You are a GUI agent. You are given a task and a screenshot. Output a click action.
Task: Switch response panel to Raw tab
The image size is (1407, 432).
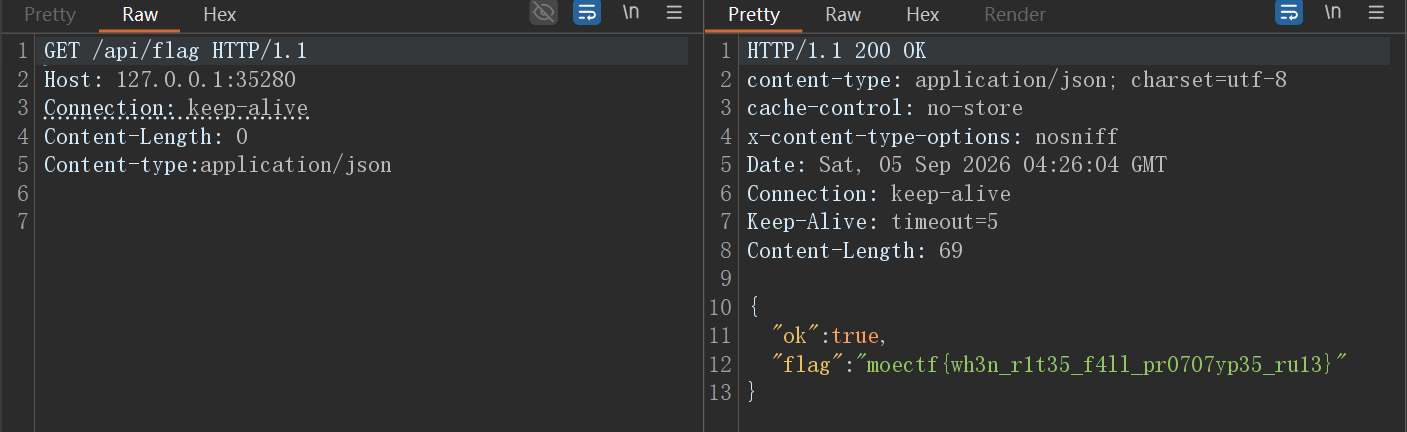[x=843, y=15]
